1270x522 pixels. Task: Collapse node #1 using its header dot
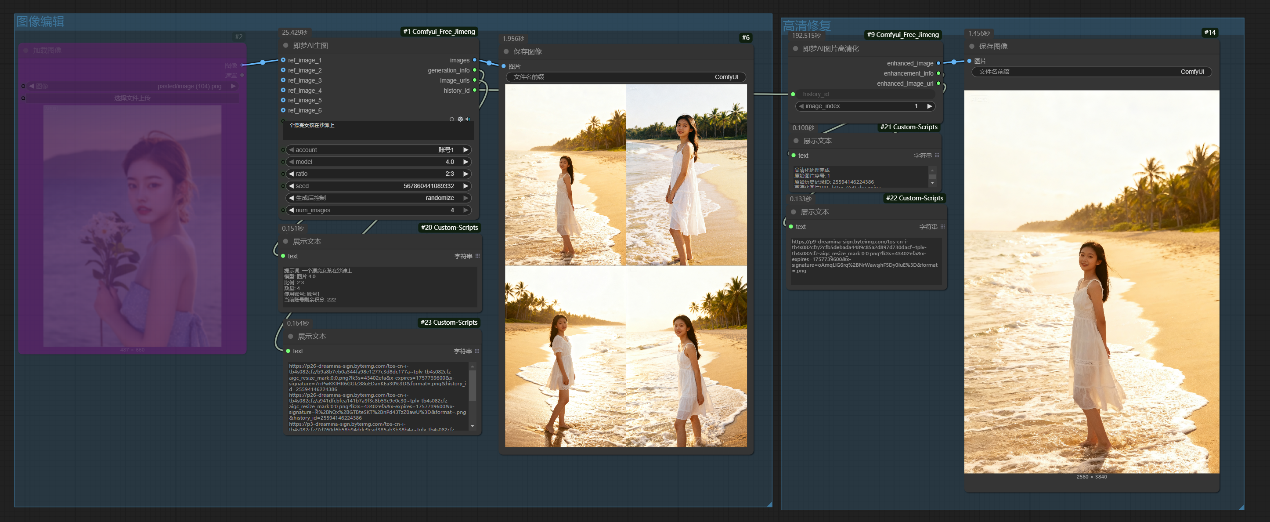click(x=286, y=46)
